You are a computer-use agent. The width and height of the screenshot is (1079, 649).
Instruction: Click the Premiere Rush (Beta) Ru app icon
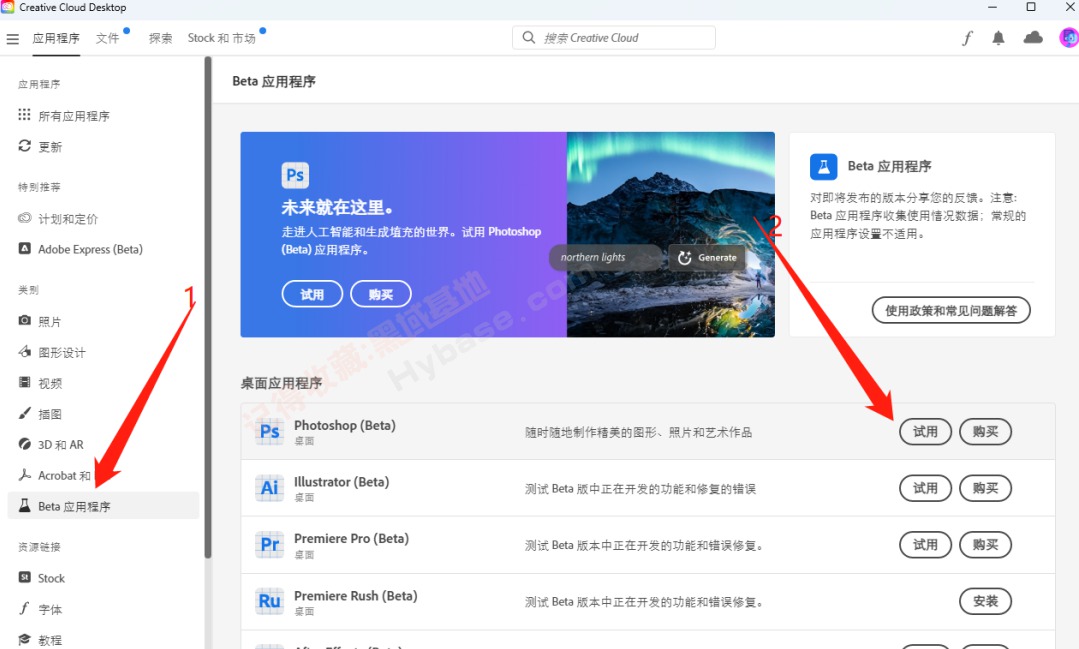(270, 601)
